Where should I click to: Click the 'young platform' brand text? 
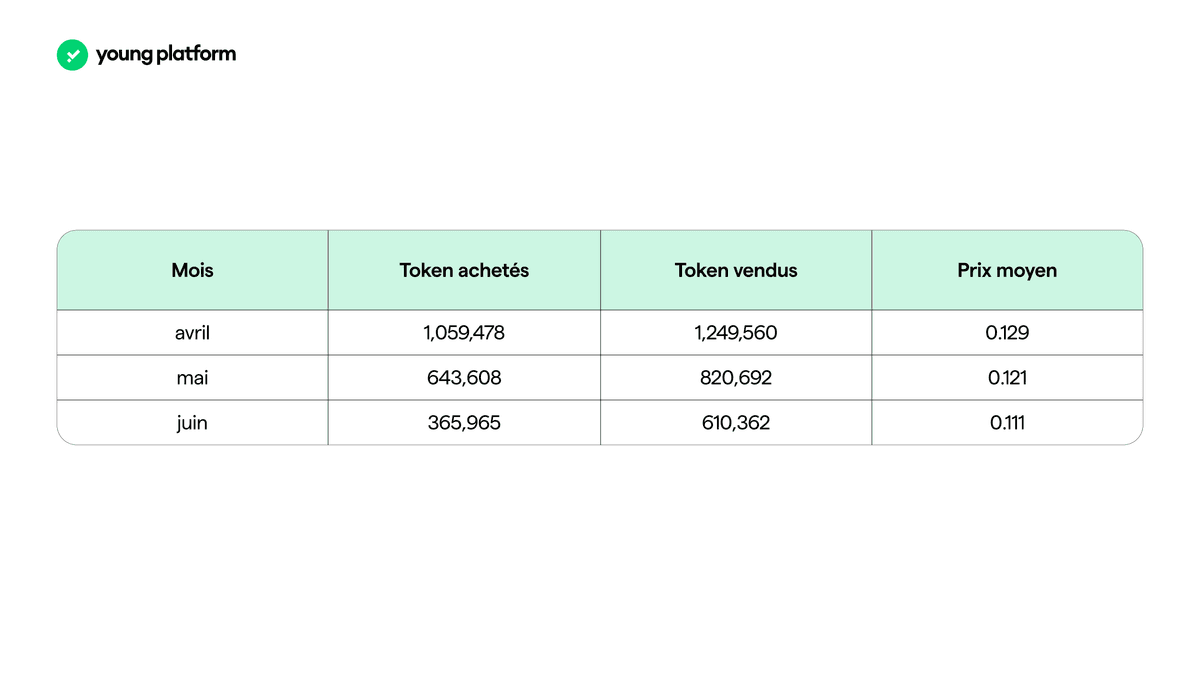coord(166,55)
